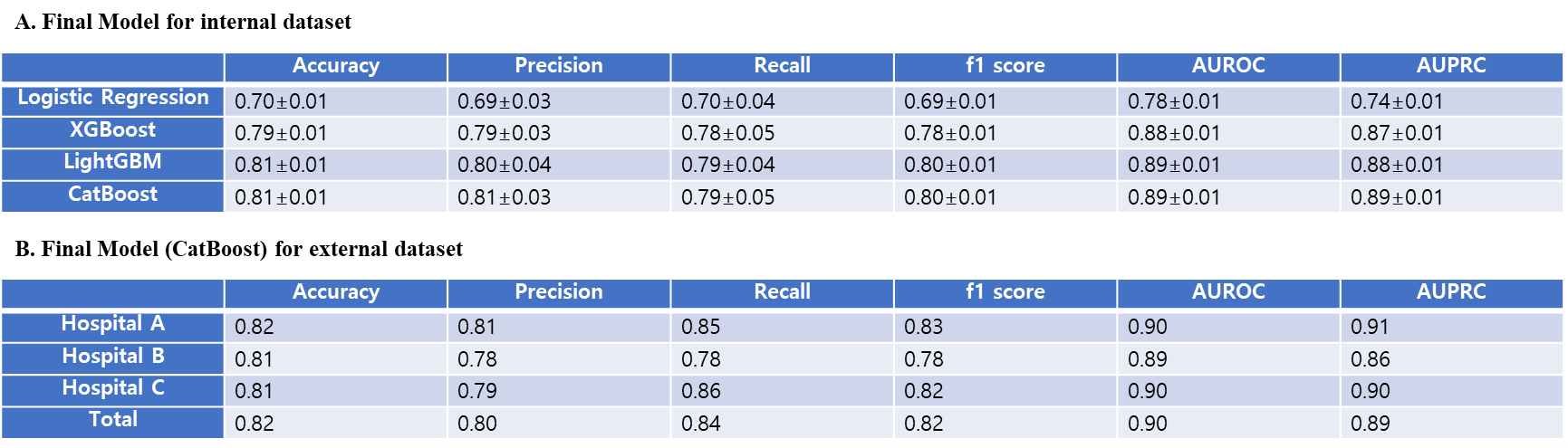Click the external dataset table's AUPRC header
This screenshot has width=1568, height=448.
pos(1451,292)
